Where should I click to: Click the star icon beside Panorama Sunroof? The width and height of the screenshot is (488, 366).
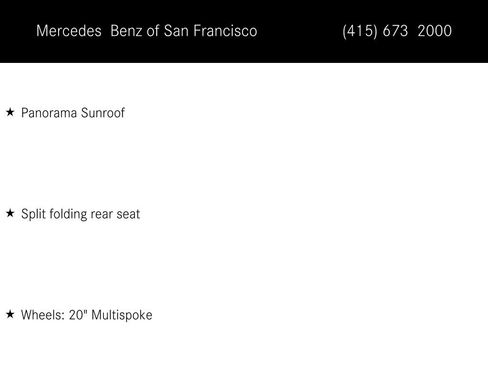pos(10,112)
